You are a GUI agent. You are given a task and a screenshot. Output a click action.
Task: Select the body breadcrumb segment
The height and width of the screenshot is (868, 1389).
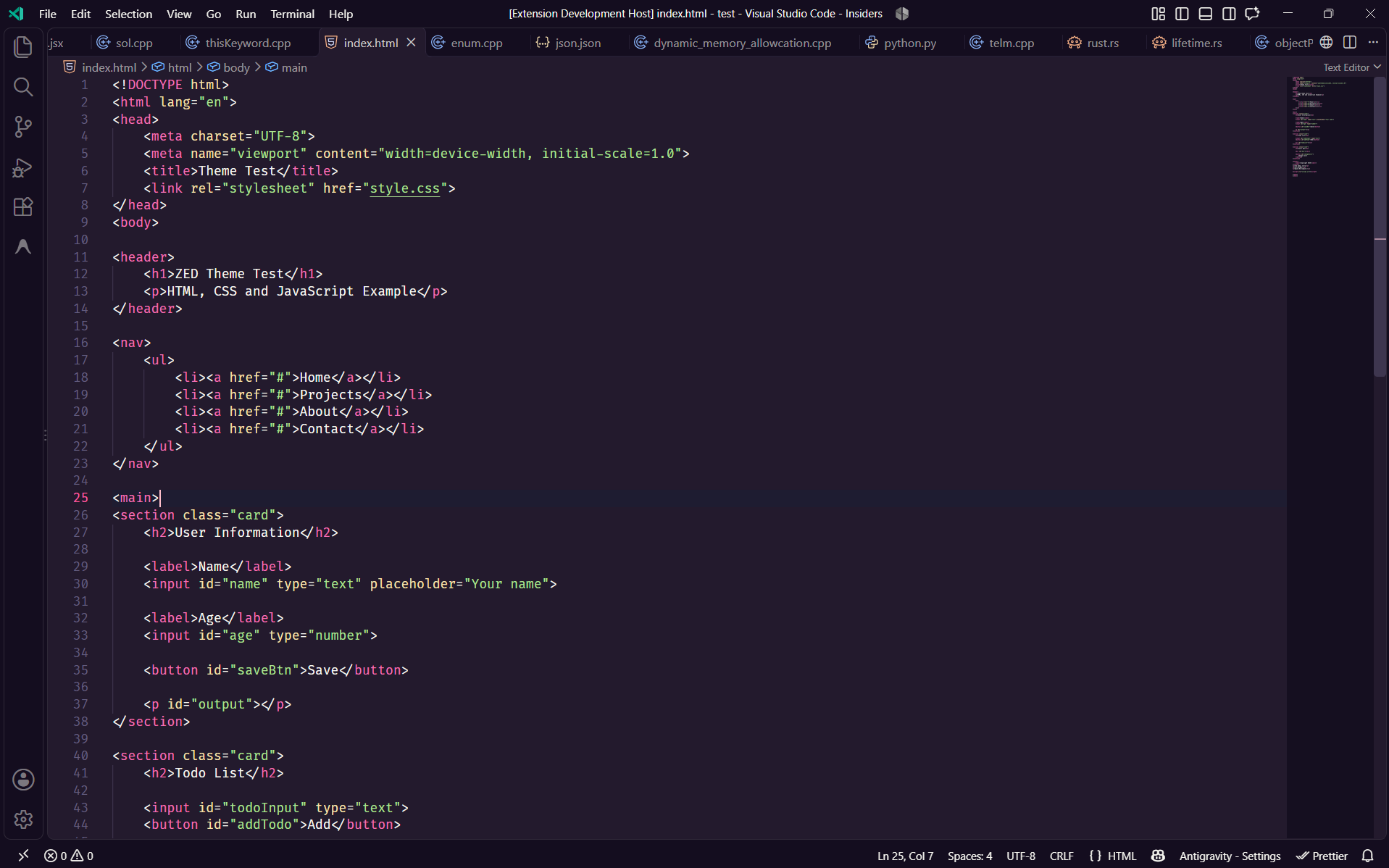[x=229, y=67]
